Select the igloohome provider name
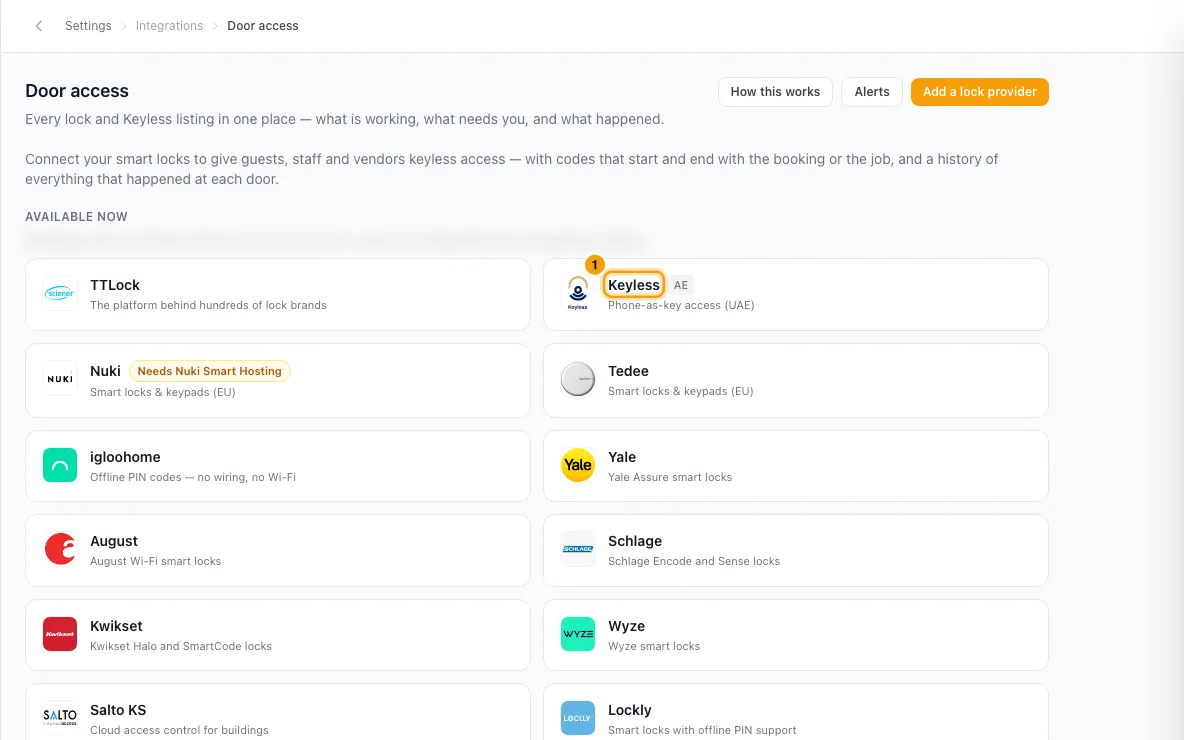This screenshot has width=1184, height=740. (125, 457)
